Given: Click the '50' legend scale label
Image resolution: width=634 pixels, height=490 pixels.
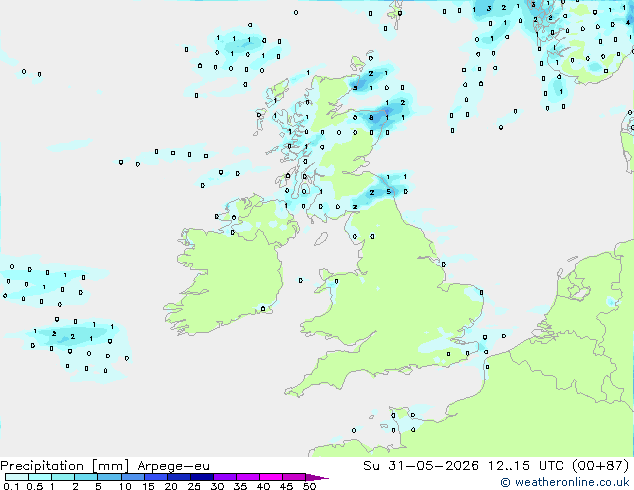Looking at the screenshot, I should pyautogui.click(x=309, y=486).
